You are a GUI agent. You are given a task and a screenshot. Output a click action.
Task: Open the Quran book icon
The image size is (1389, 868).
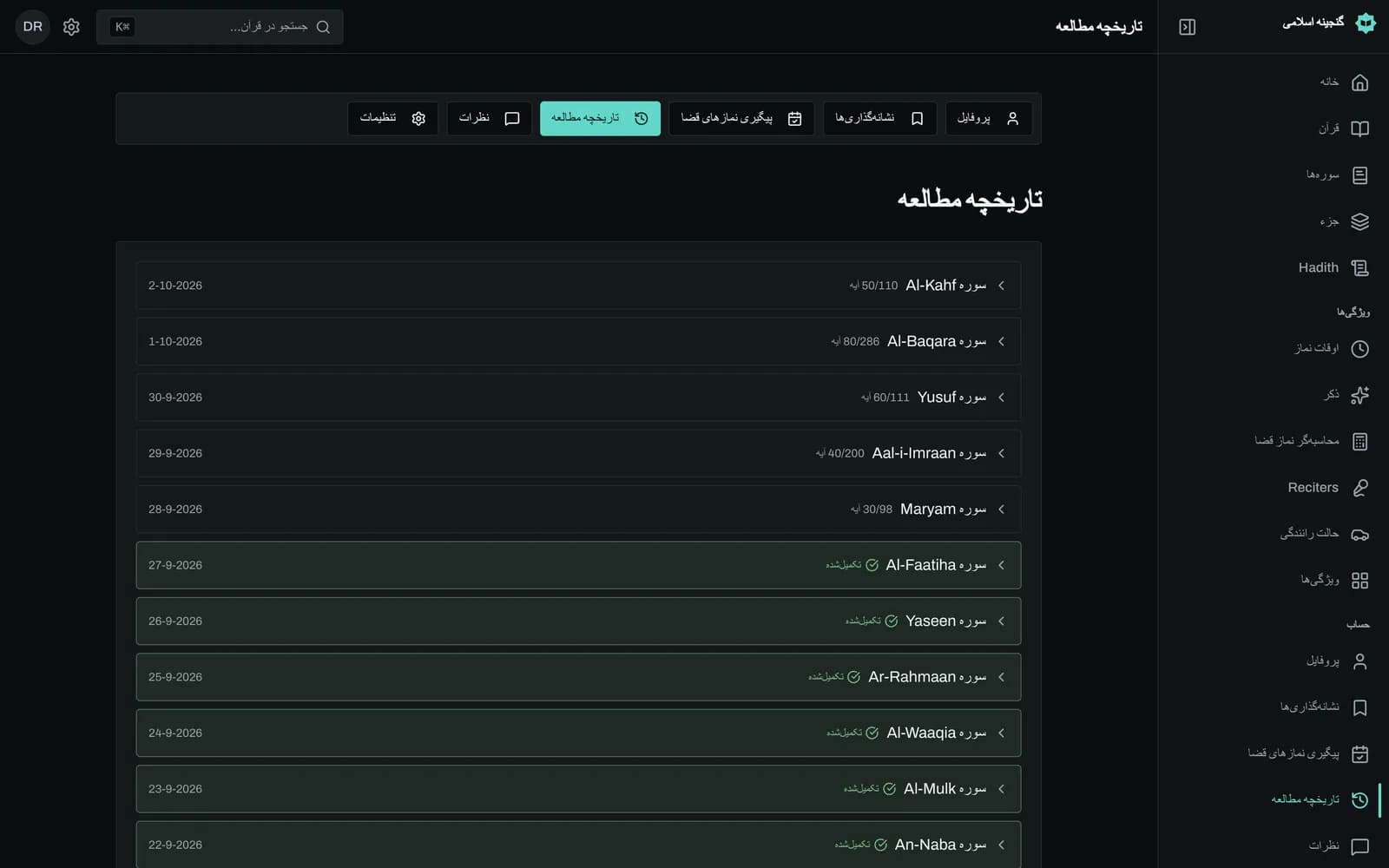coord(1359,128)
